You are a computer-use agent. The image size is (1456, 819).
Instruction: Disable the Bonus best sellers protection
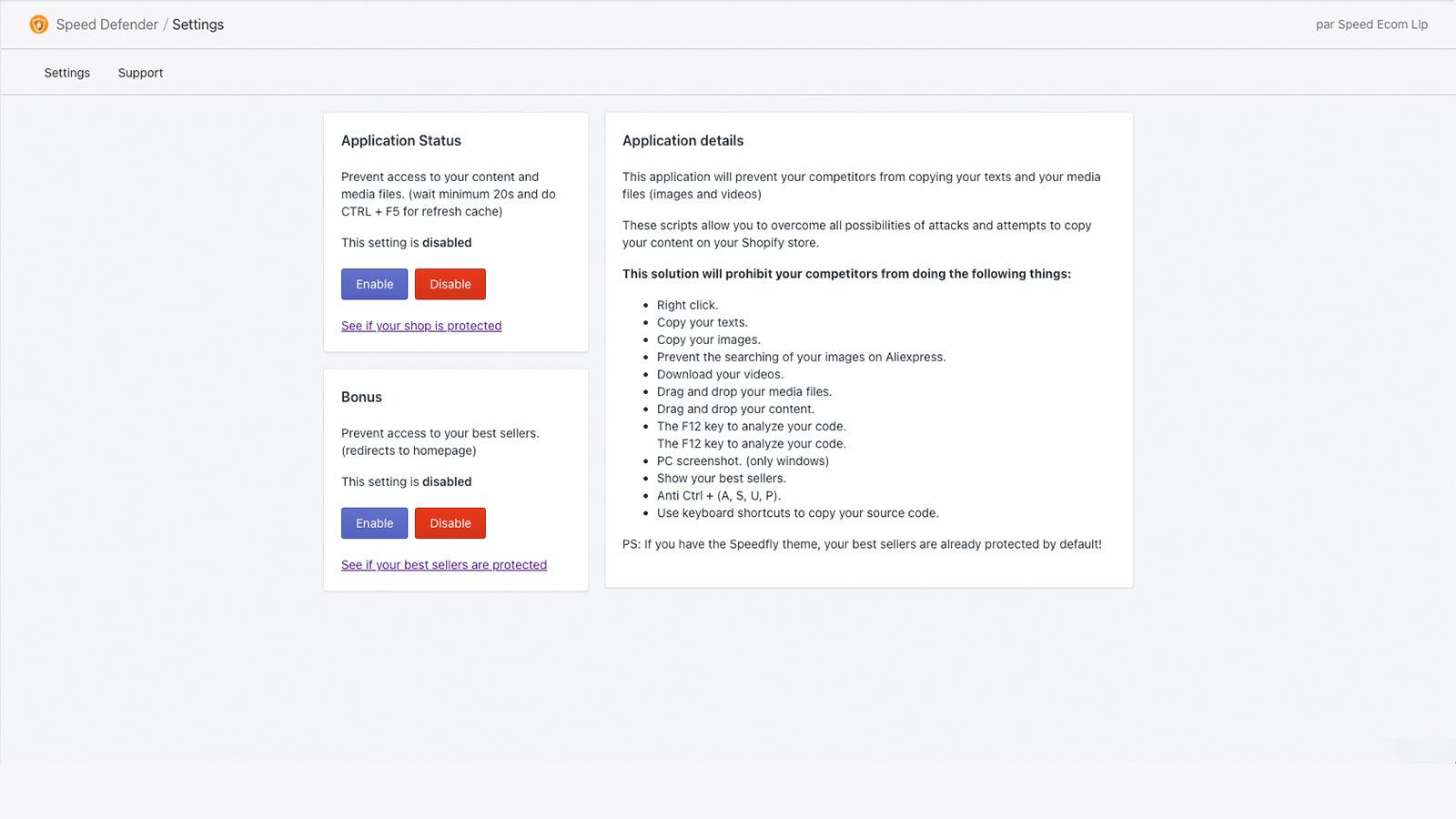(450, 523)
